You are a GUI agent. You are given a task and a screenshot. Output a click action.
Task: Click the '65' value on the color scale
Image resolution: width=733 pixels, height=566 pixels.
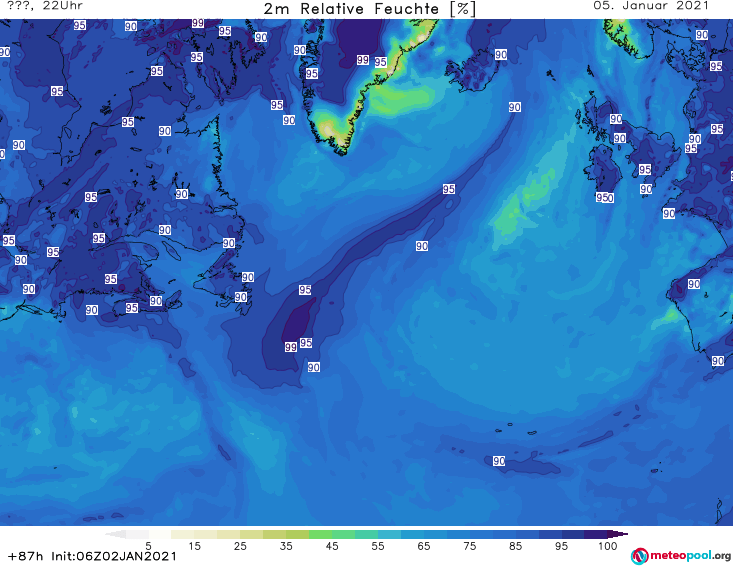click(x=424, y=546)
